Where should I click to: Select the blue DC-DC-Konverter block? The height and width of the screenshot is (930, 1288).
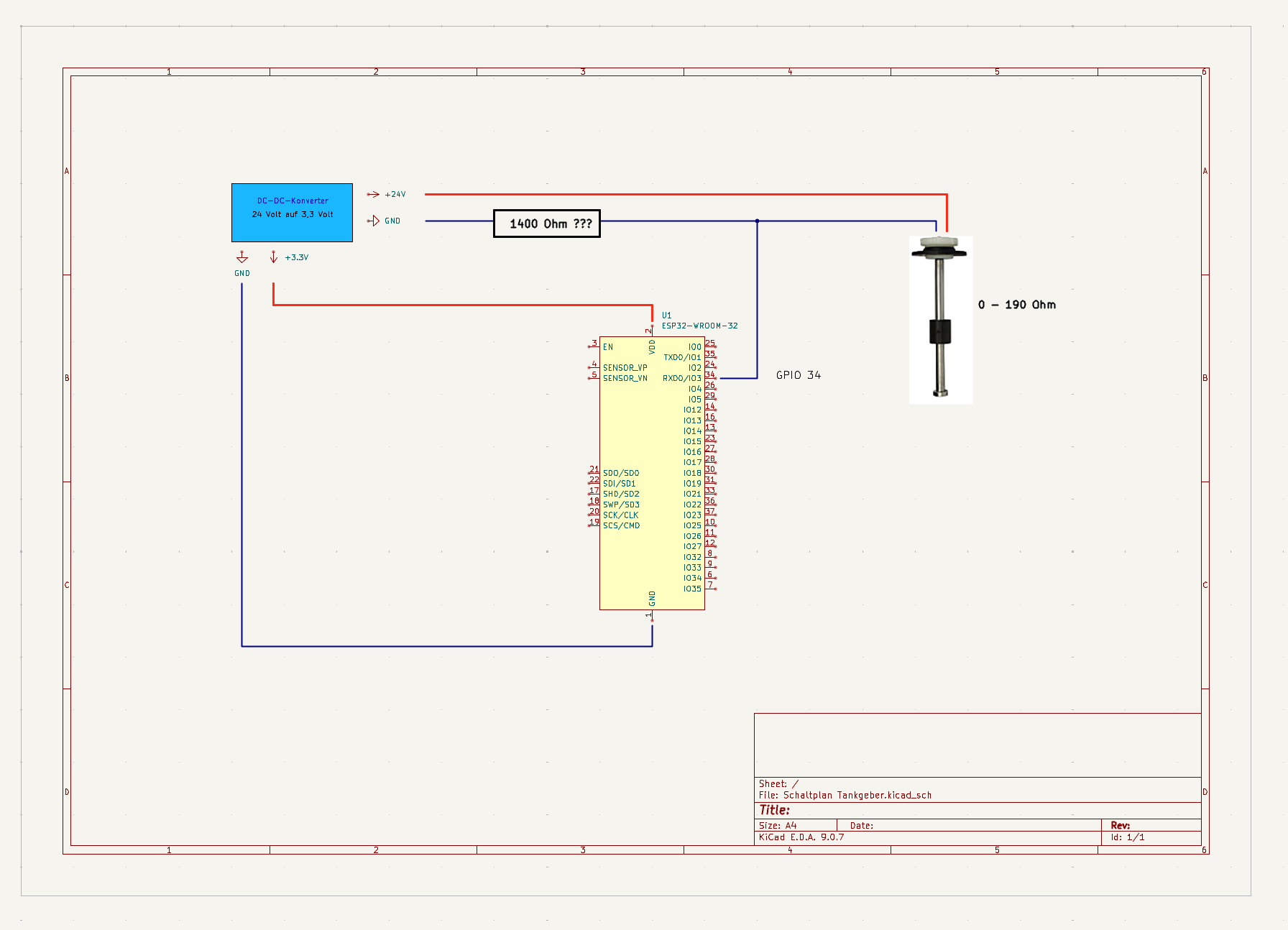click(x=292, y=213)
